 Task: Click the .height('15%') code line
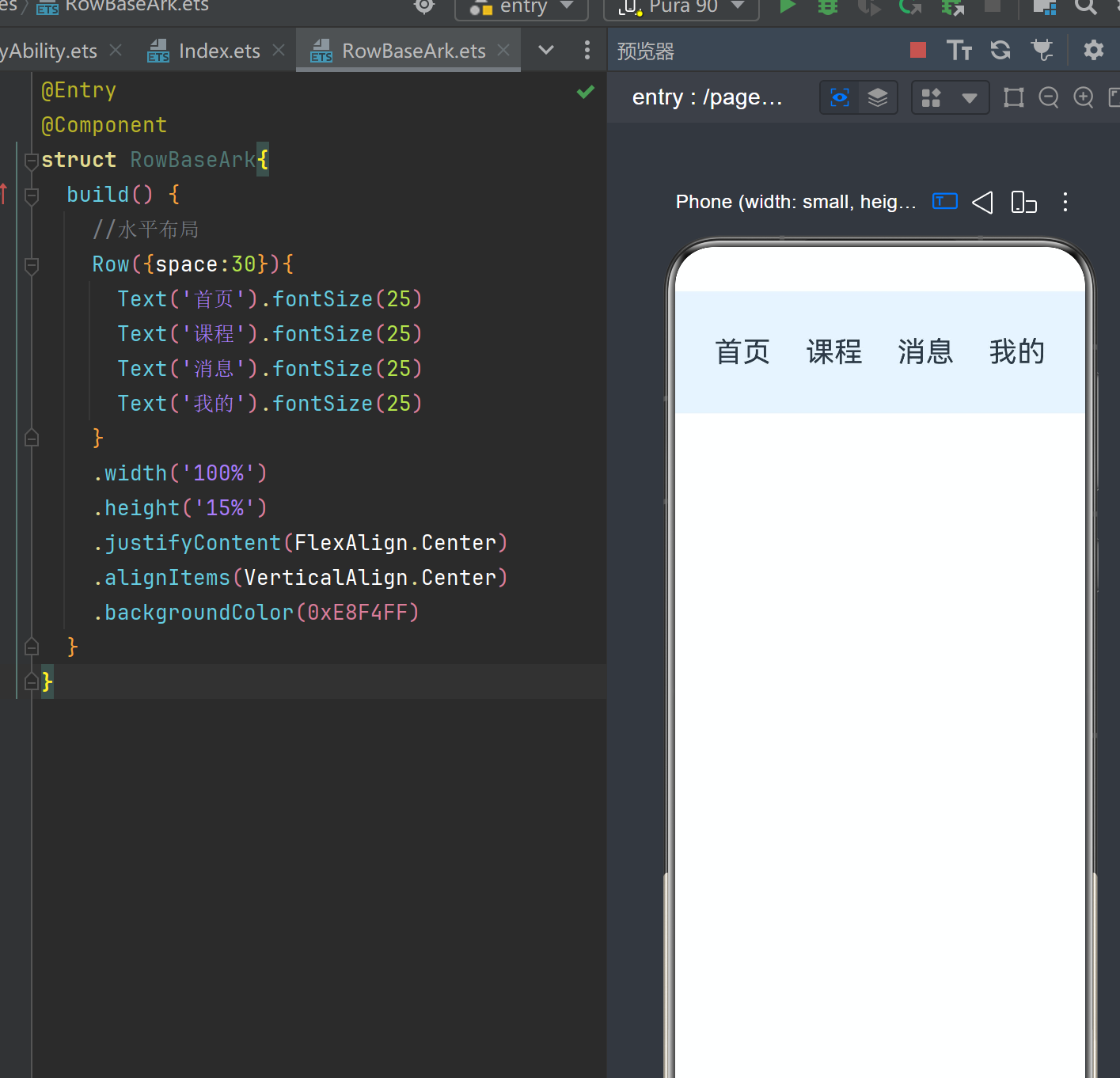(180, 508)
